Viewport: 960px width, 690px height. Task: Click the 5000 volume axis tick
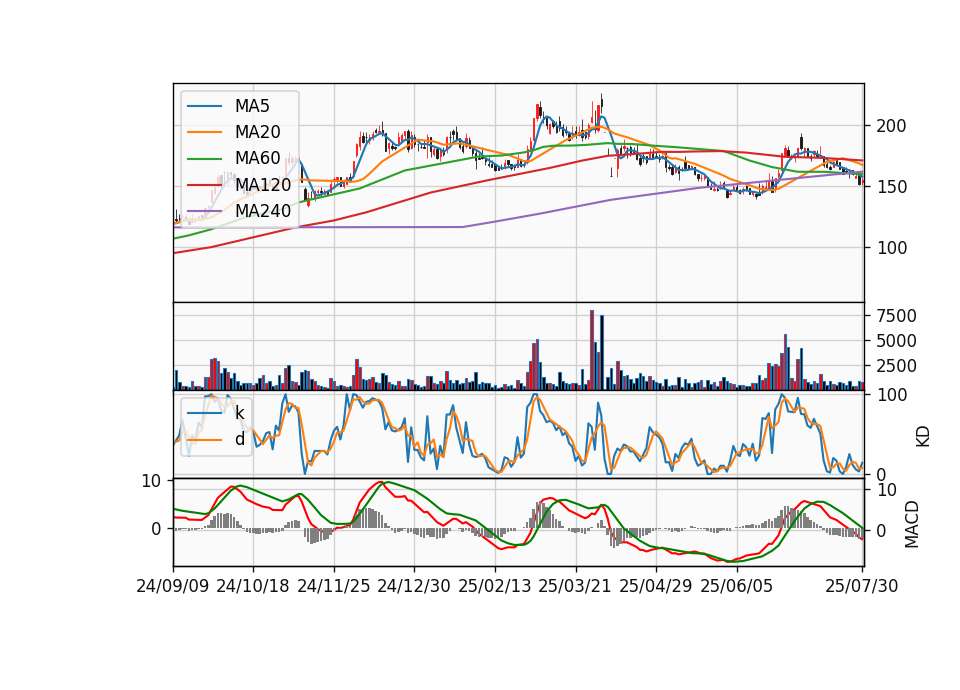[x=896, y=341]
